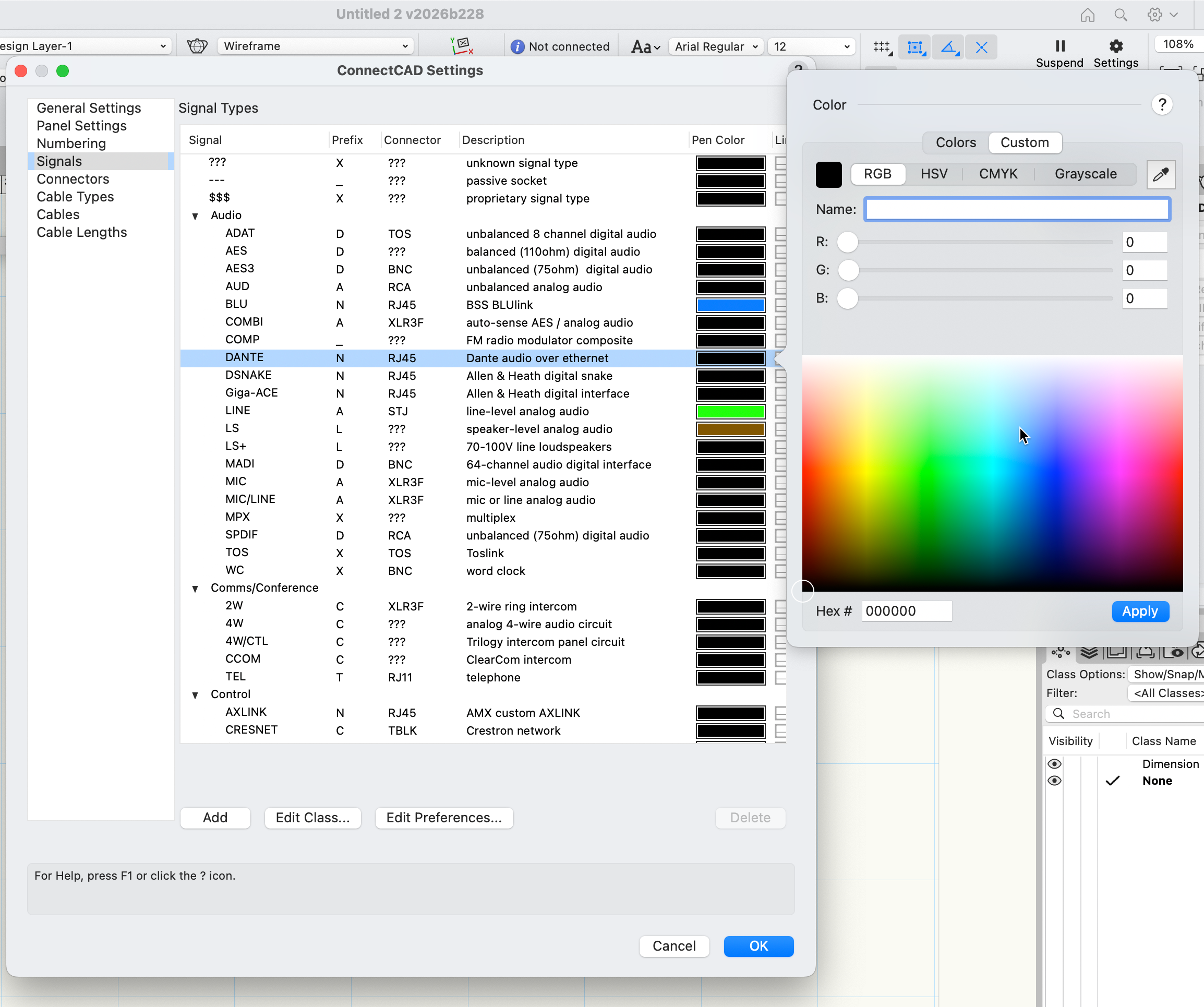Click the BLU blue pen color swatch
The image size is (1204, 1007).
(x=730, y=305)
